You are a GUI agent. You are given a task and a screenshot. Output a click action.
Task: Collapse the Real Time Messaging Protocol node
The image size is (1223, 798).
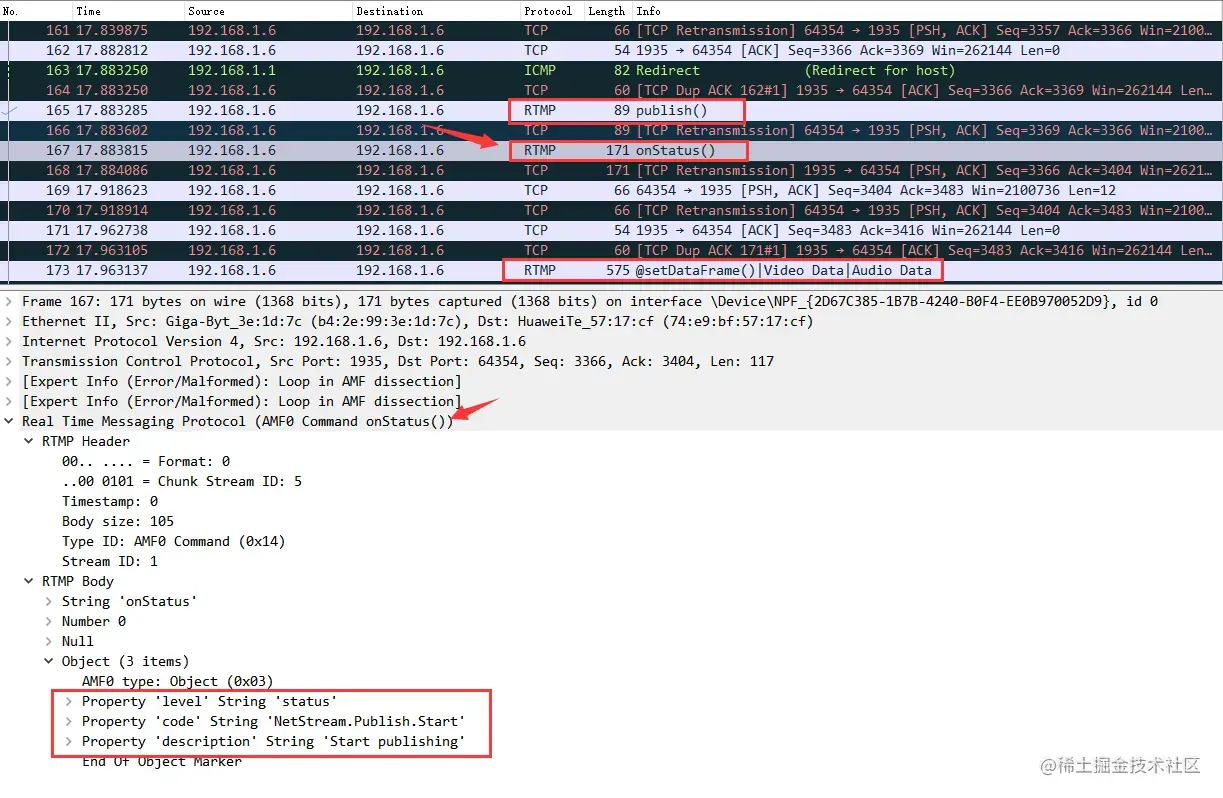pyautogui.click(x=10, y=421)
